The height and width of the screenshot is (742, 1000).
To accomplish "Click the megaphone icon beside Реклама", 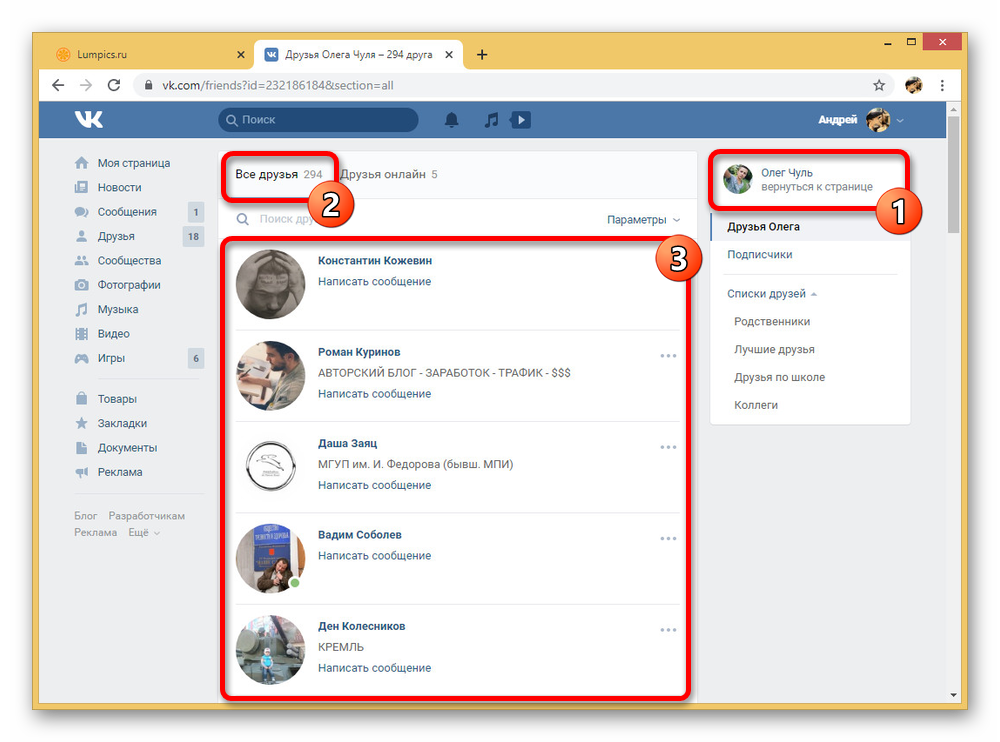I will pos(82,472).
